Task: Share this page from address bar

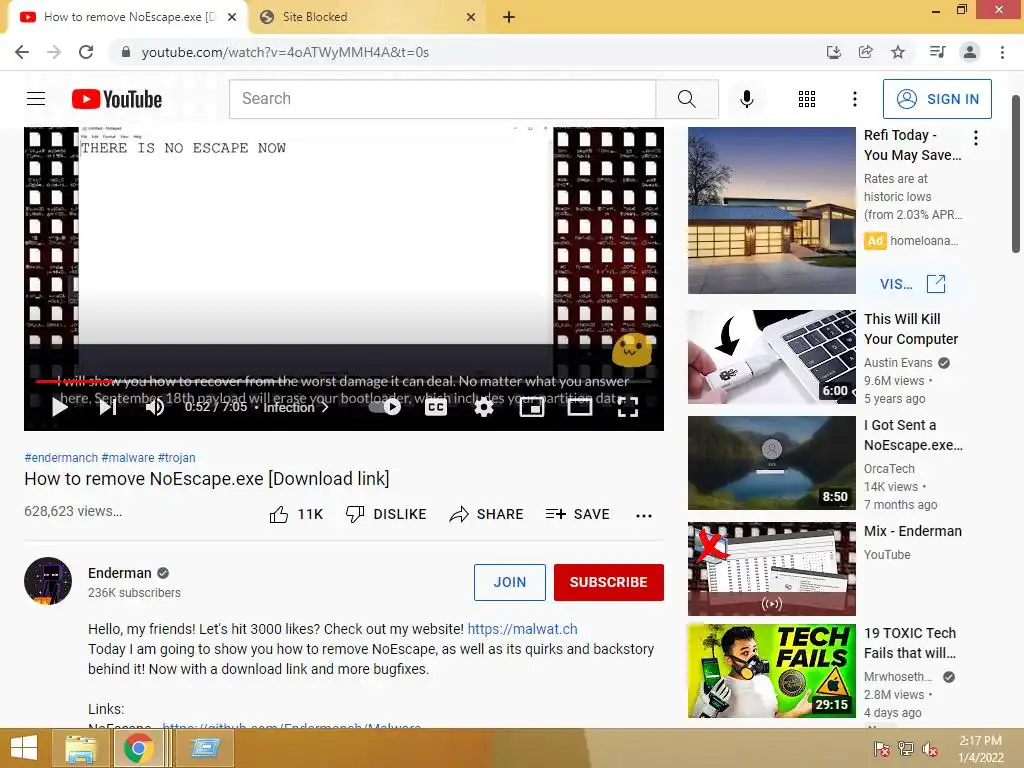Action: [x=865, y=52]
